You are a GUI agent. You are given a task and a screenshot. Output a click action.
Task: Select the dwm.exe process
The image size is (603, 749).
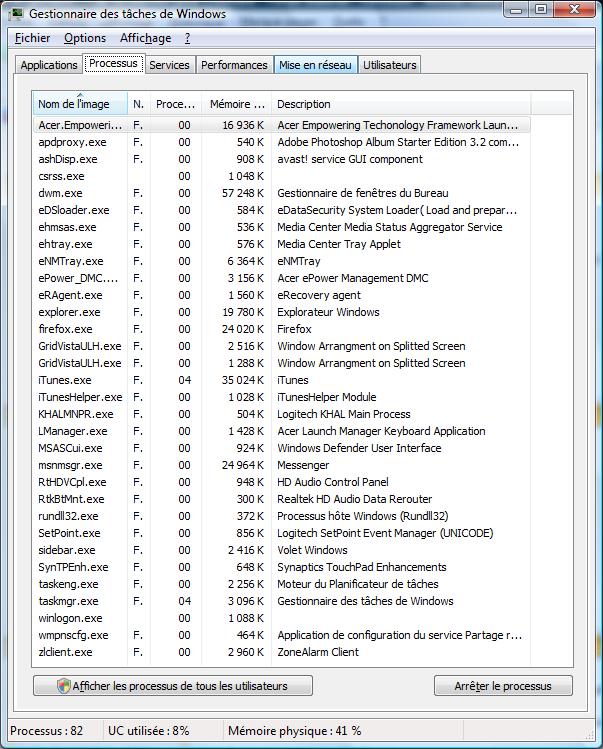[282, 193]
